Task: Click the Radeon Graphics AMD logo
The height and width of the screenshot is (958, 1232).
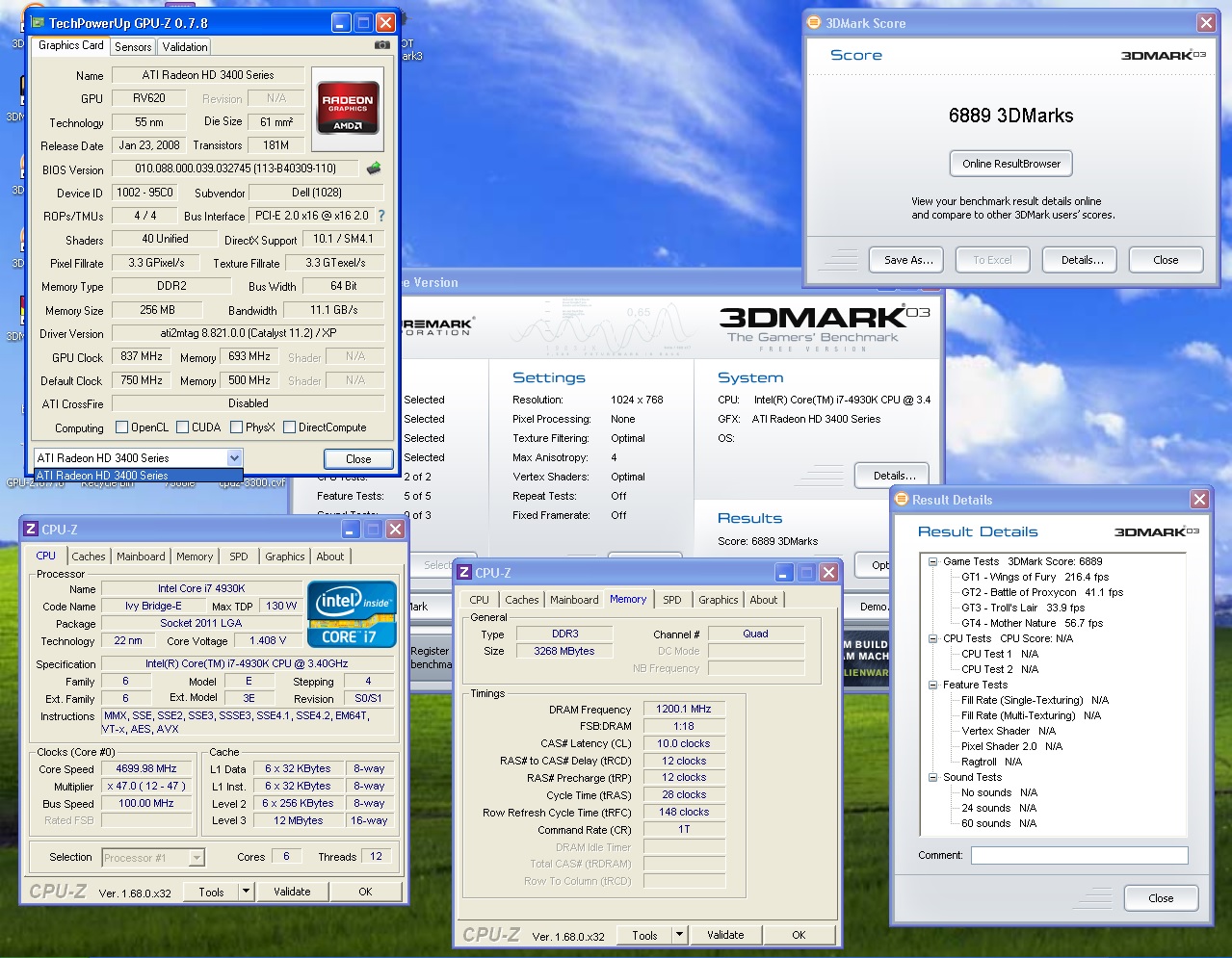Action: click(x=348, y=108)
